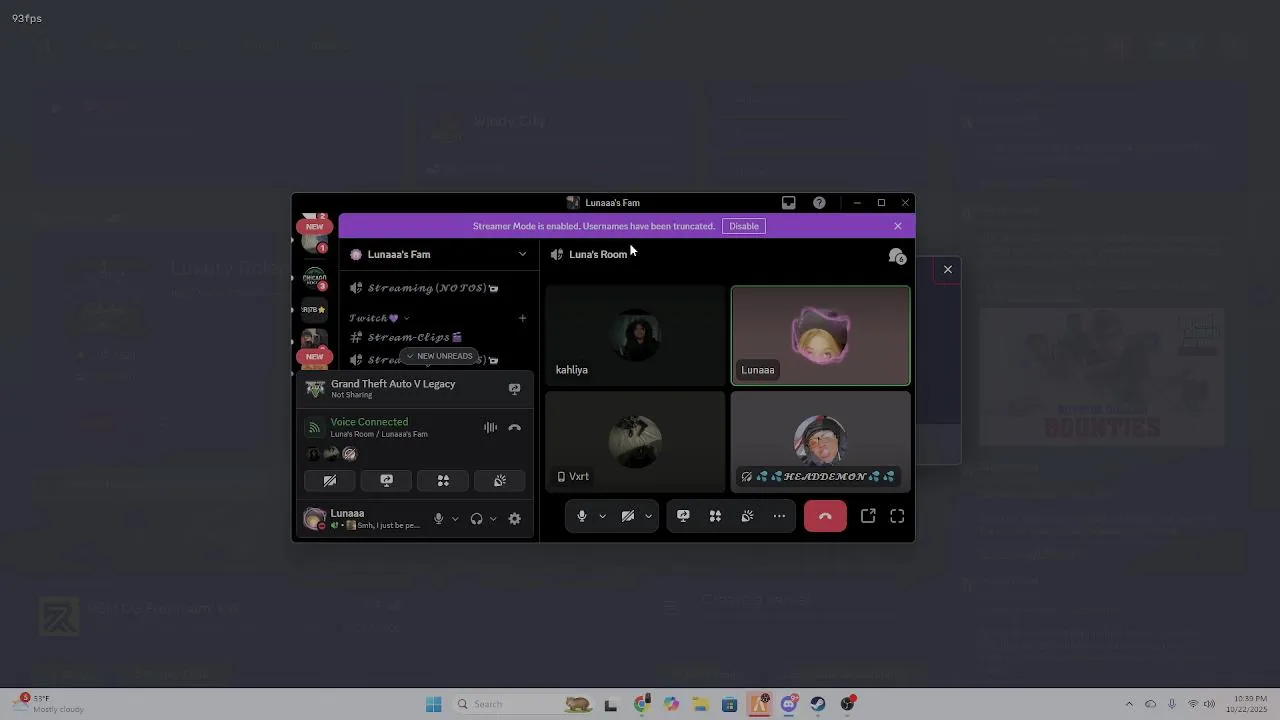Hang up with red disconnect button

pos(825,516)
